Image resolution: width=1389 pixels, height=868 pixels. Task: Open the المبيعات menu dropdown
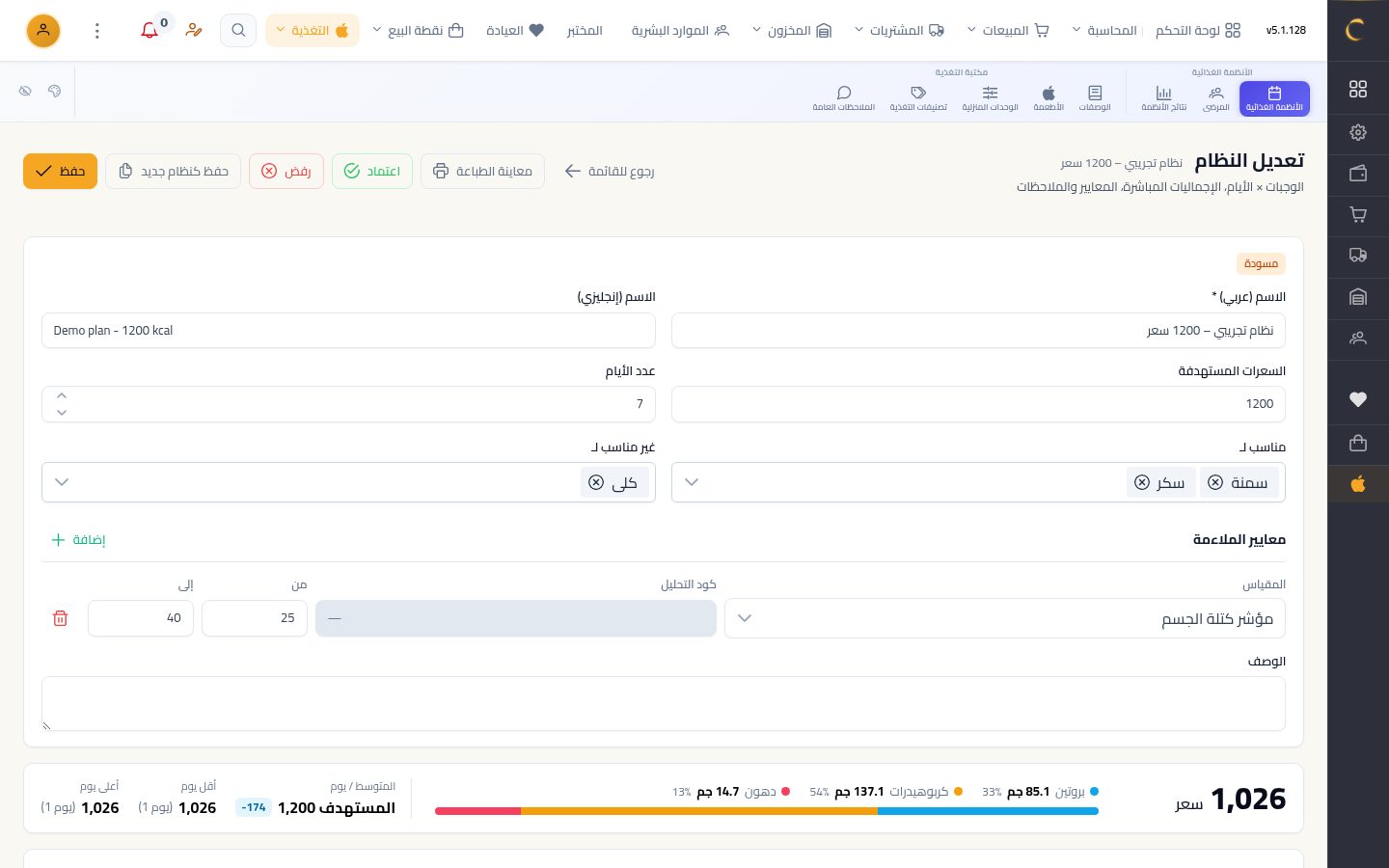coord(1007,31)
